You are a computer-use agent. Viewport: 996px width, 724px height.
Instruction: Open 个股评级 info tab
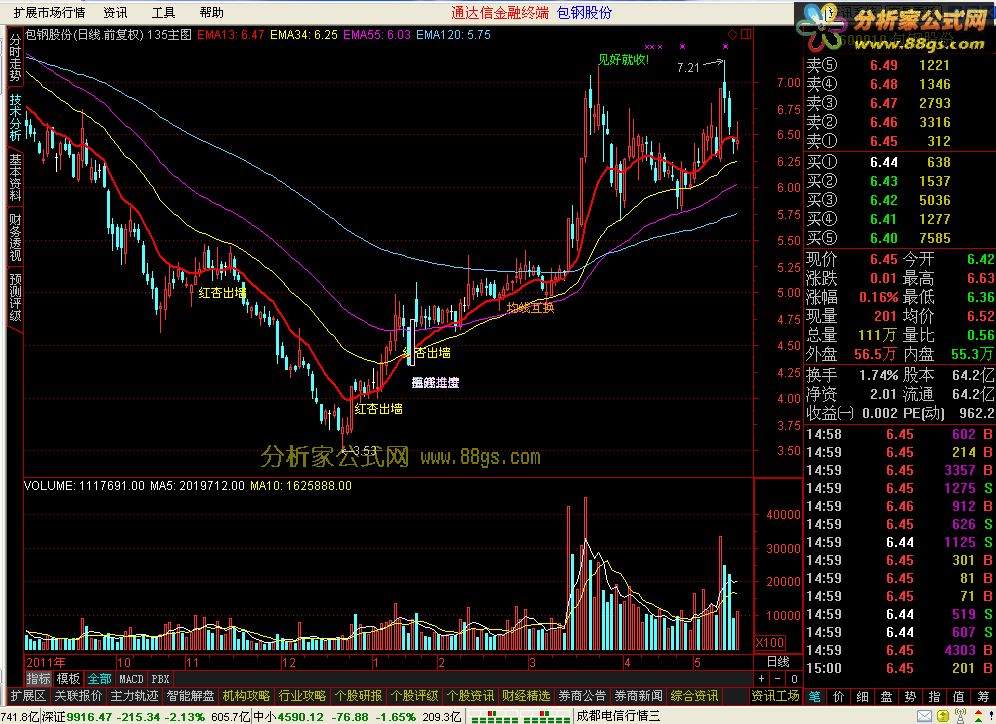(414, 696)
